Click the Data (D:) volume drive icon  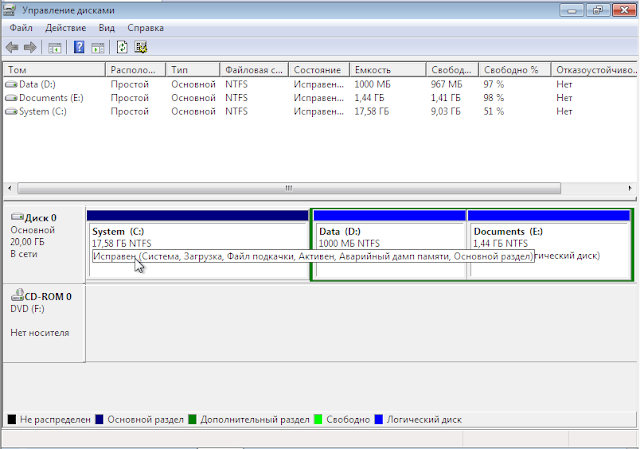pyautogui.click(x=11, y=84)
